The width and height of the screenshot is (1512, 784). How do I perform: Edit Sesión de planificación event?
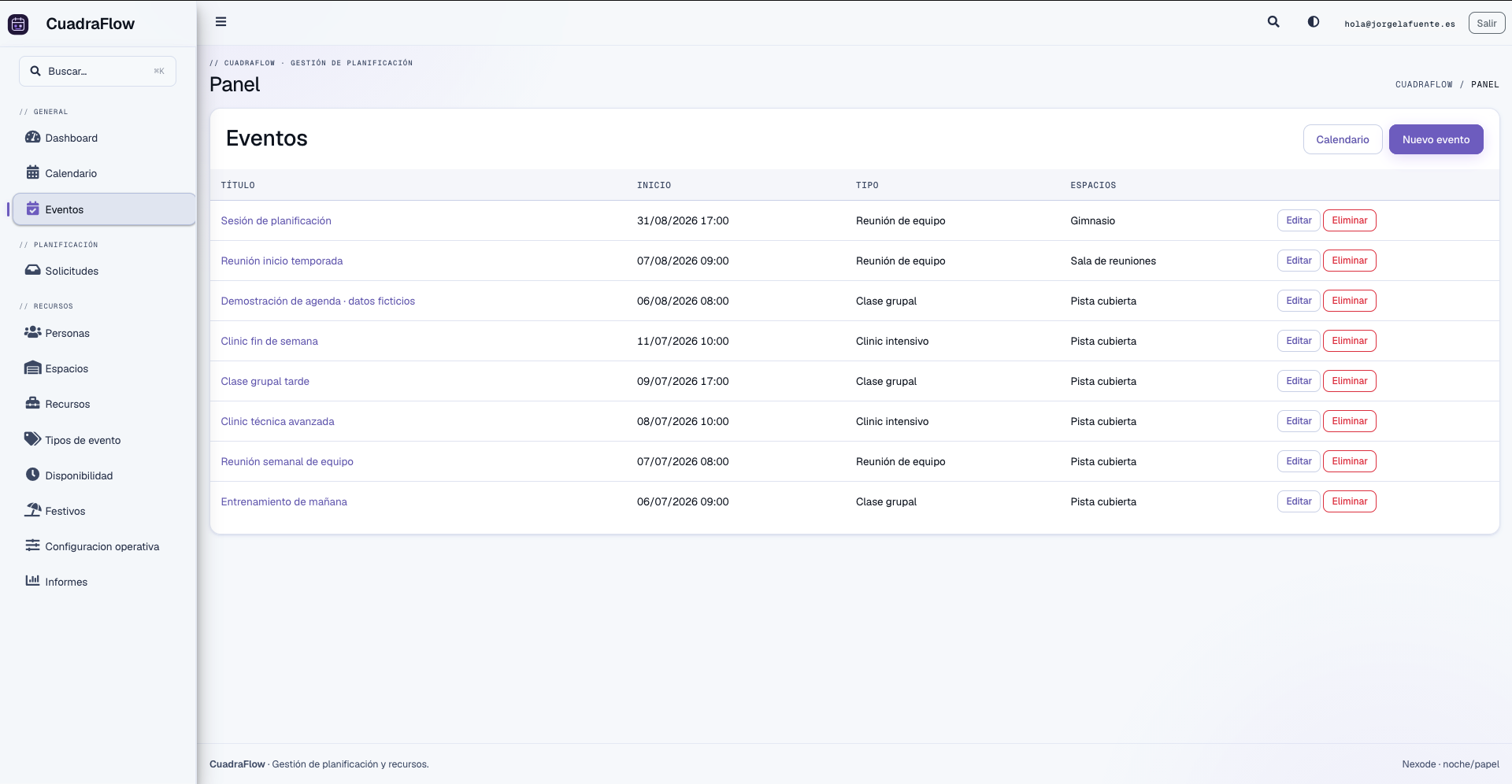pos(1299,220)
